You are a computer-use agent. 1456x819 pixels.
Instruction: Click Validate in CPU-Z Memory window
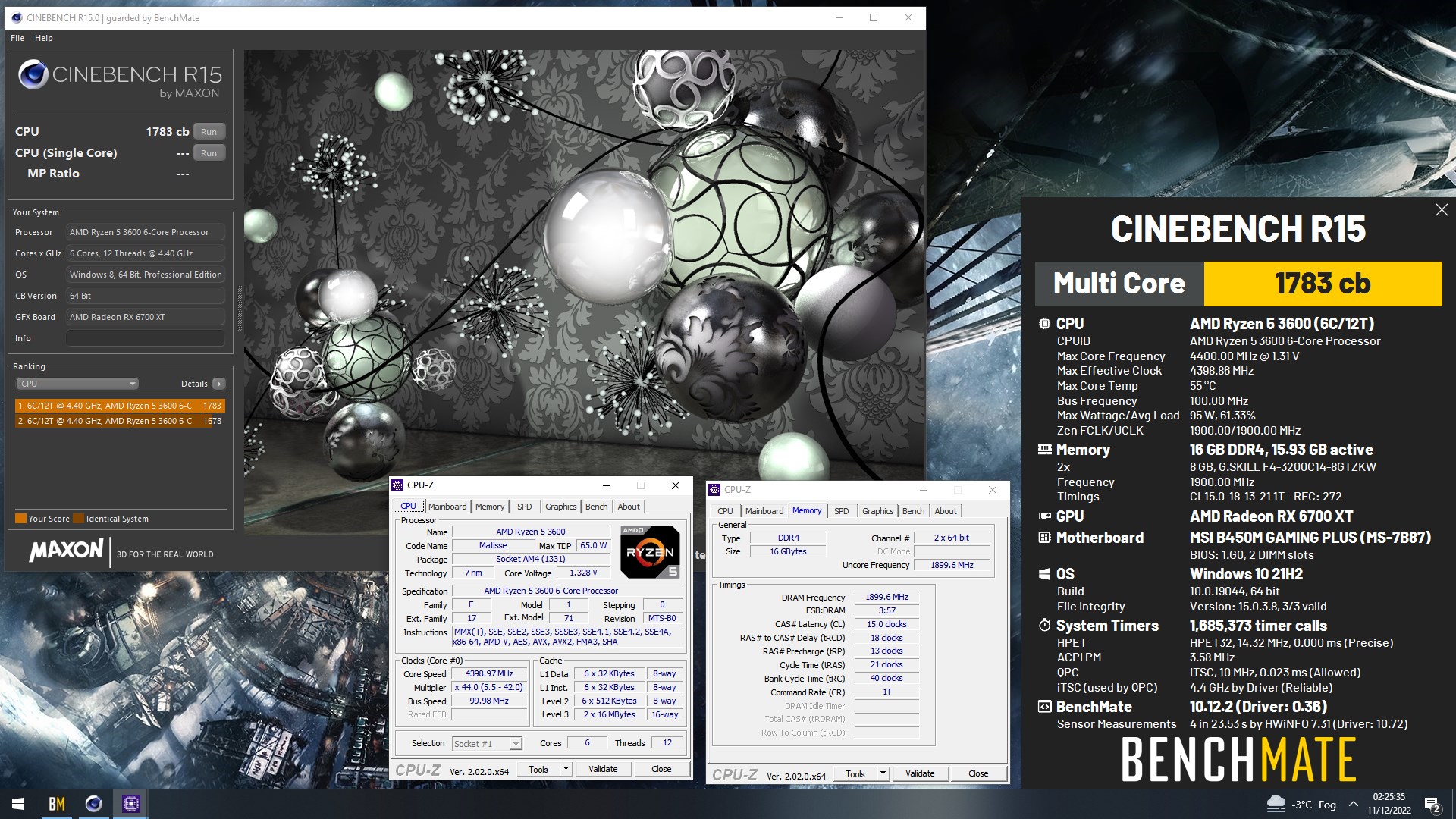point(920,773)
